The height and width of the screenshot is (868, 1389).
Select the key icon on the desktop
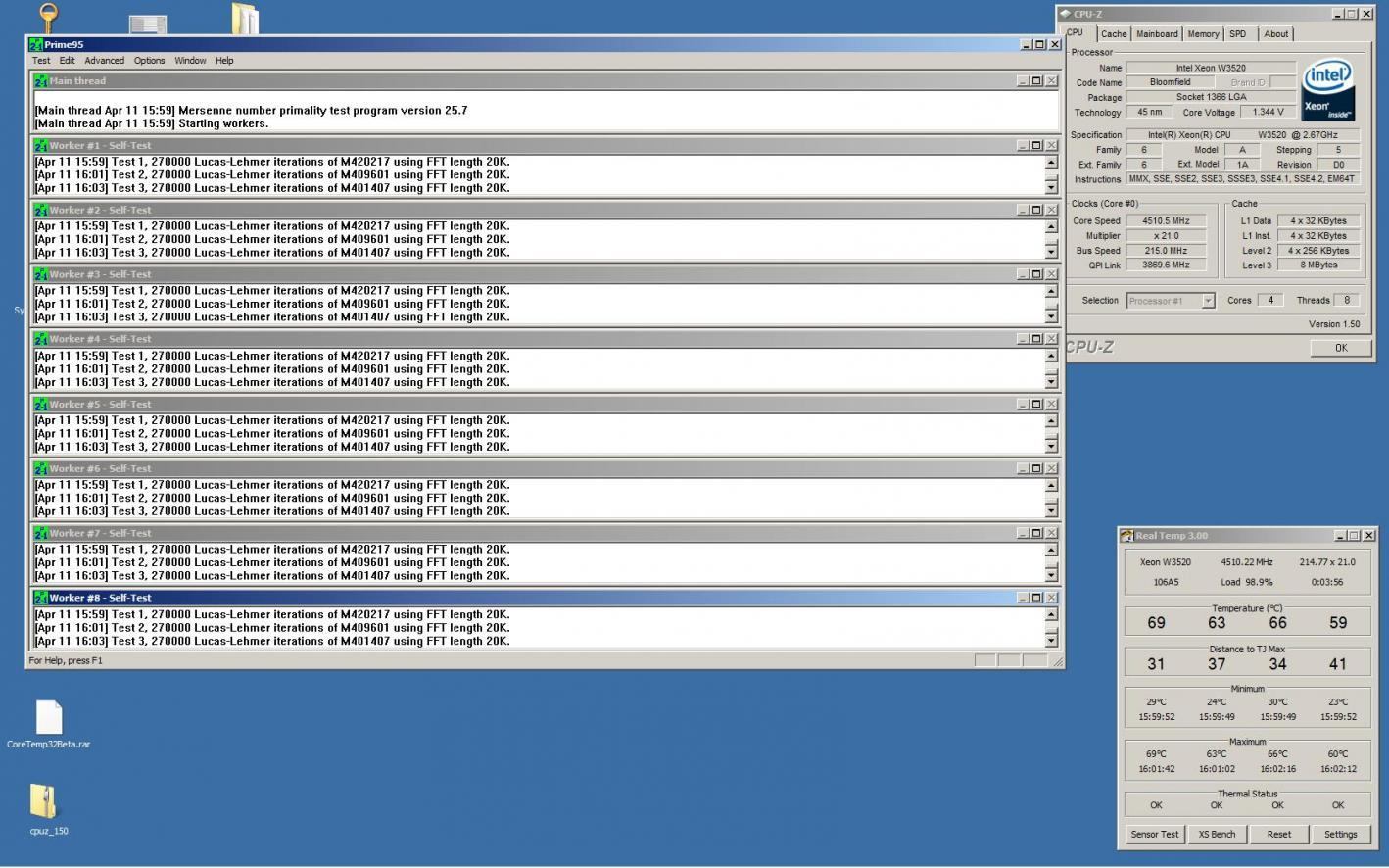(x=48, y=17)
